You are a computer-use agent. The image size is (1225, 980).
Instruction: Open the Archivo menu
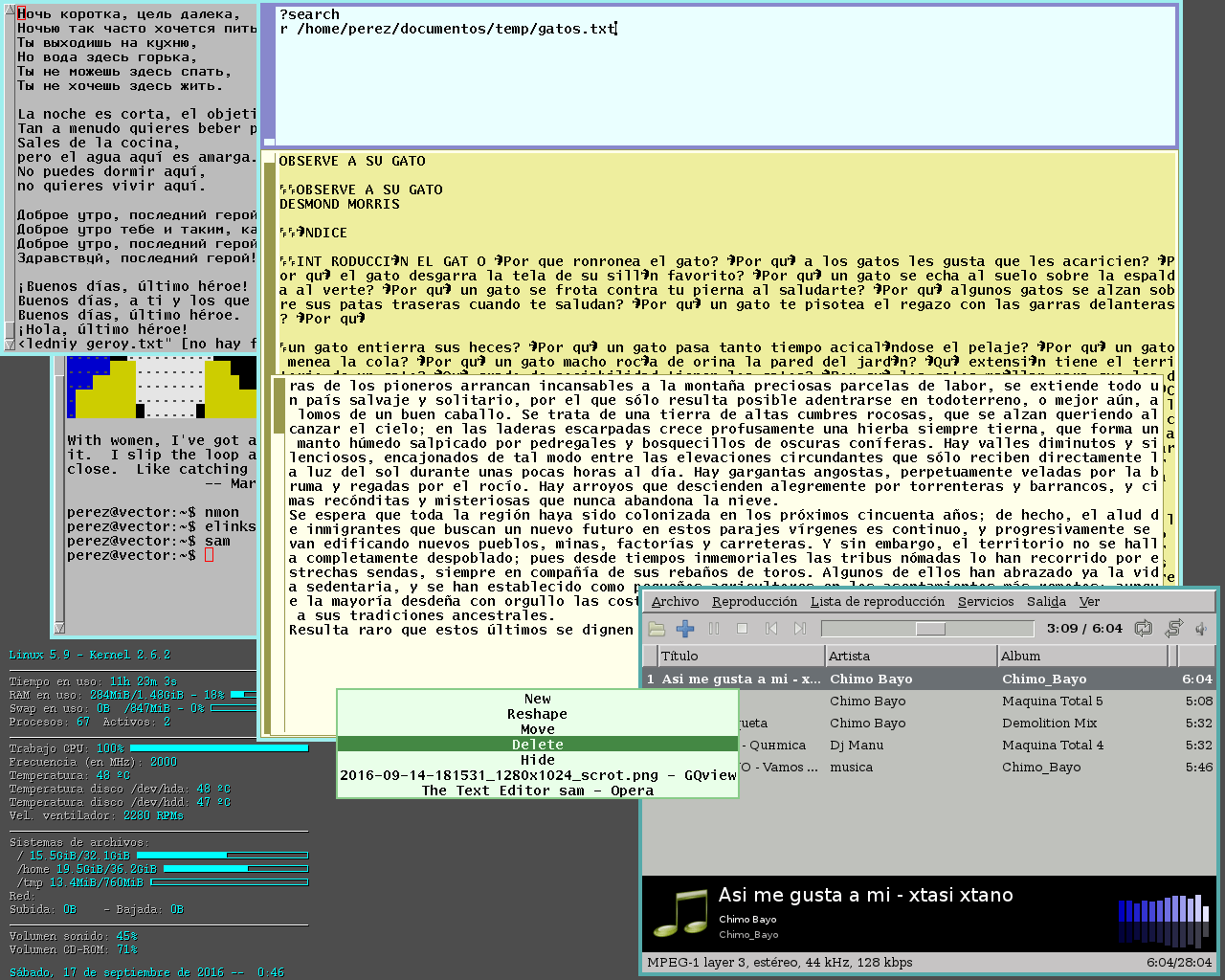pyautogui.click(x=675, y=602)
